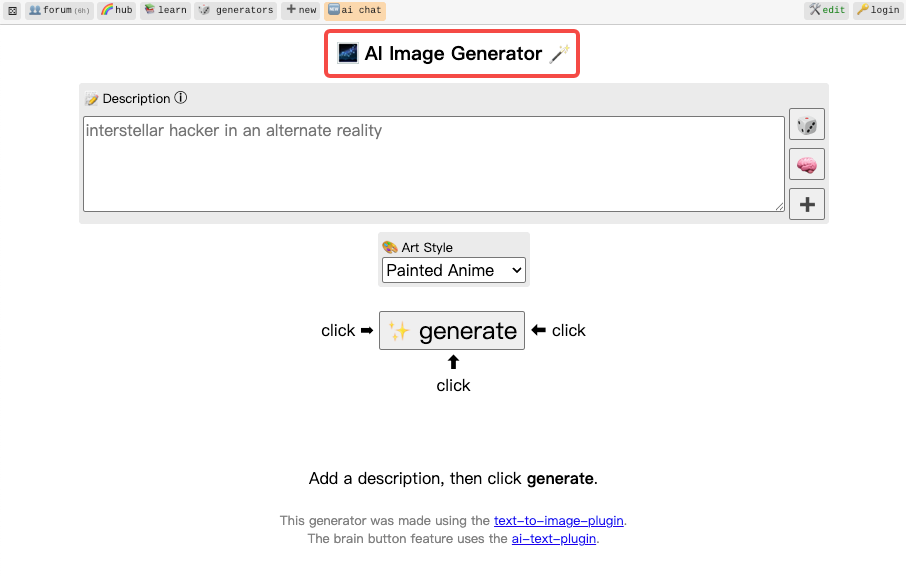Click the magic wand icon in title
This screenshot has height=576, width=906.
pyautogui.click(x=560, y=54)
